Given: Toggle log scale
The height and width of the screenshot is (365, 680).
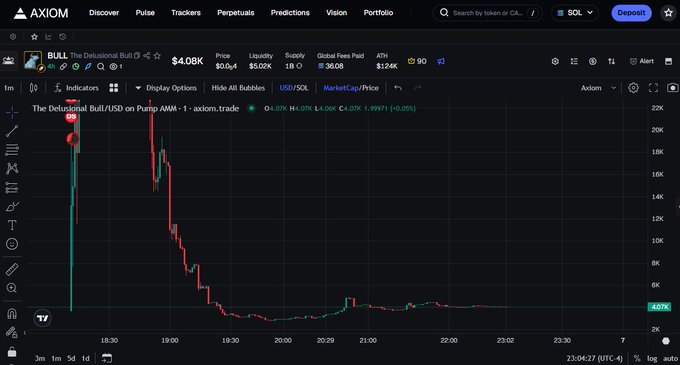Looking at the screenshot, I should [652, 358].
